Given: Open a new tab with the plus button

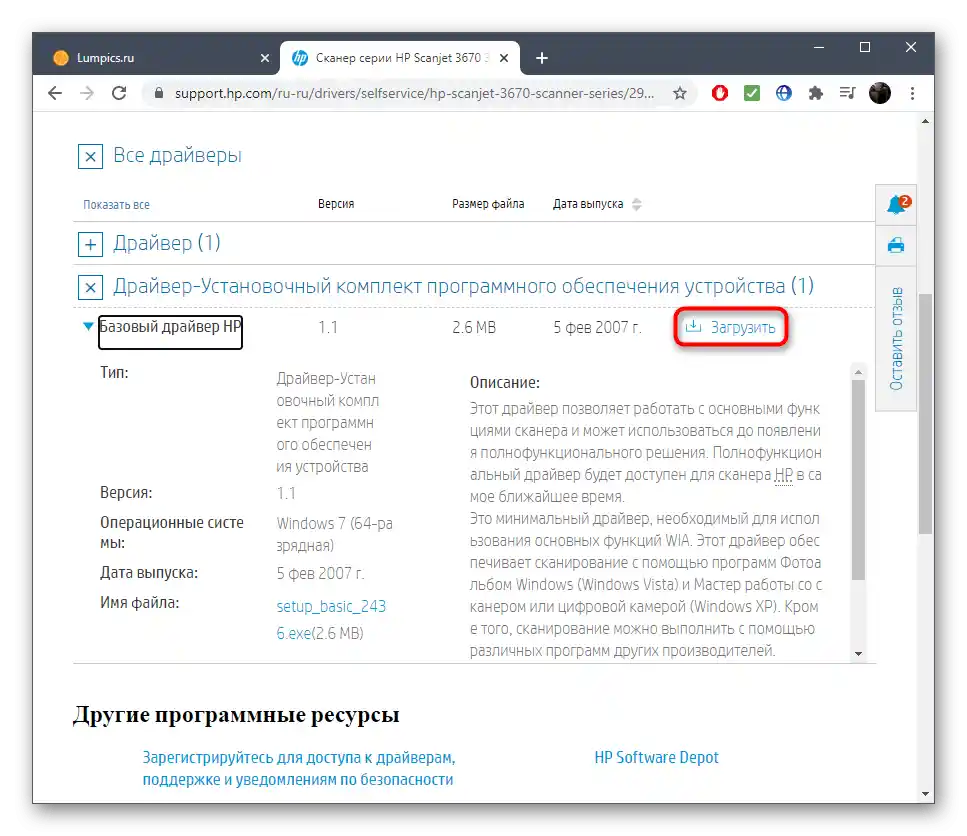Looking at the screenshot, I should pyautogui.click(x=541, y=58).
